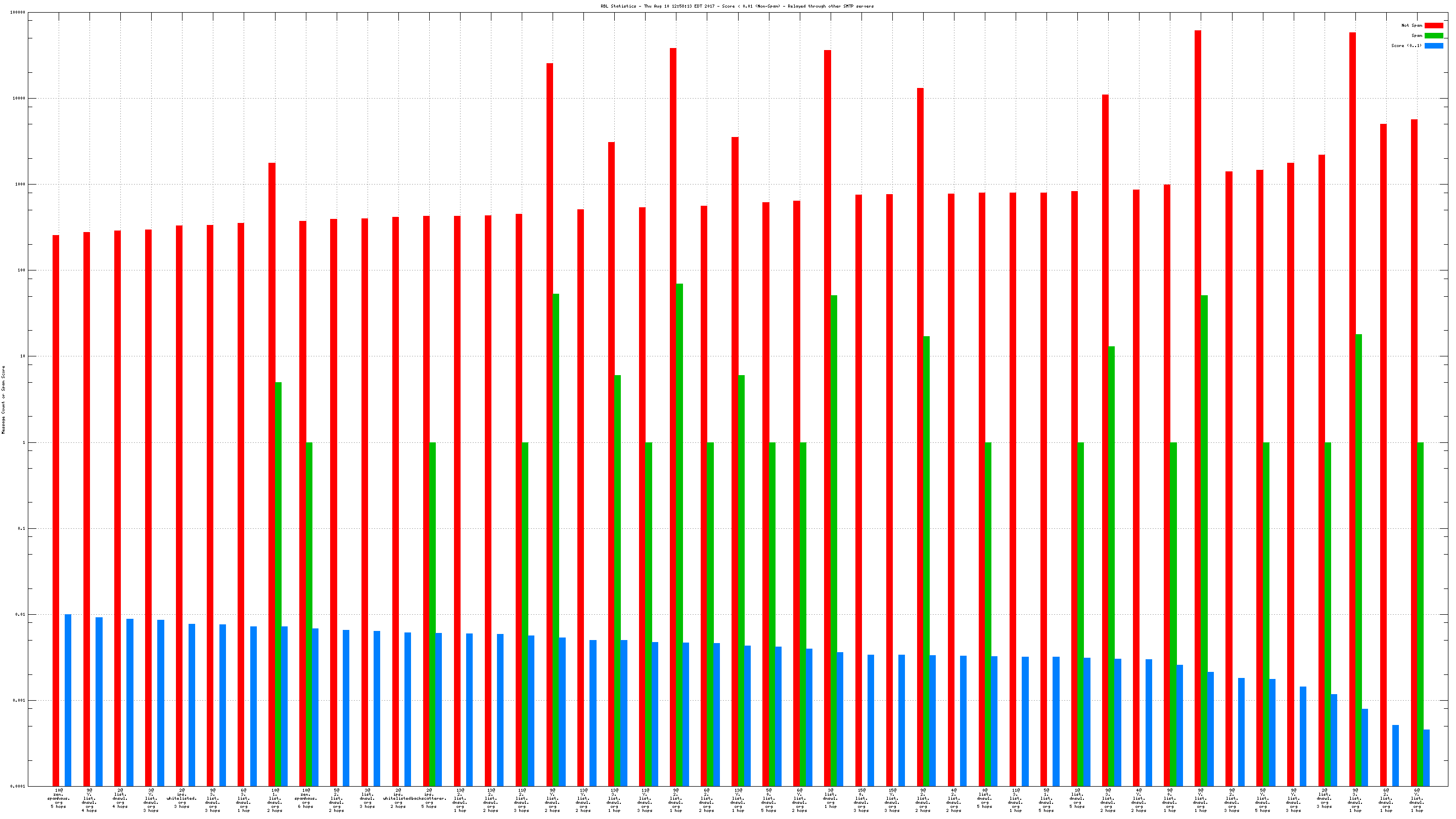Click the zen.spamhaus.org 6 hops x-axis label
The width and height of the screenshot is (1456, 819).
[305, 798]
